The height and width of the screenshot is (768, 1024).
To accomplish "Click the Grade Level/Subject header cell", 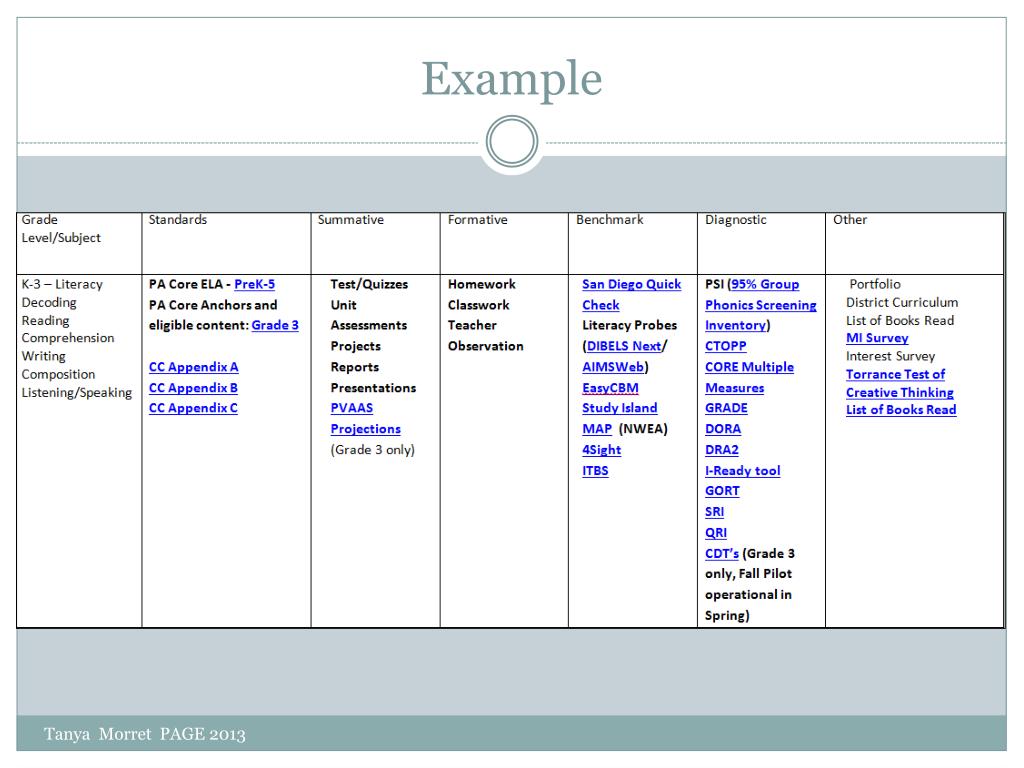I will [x=79, y=243].
